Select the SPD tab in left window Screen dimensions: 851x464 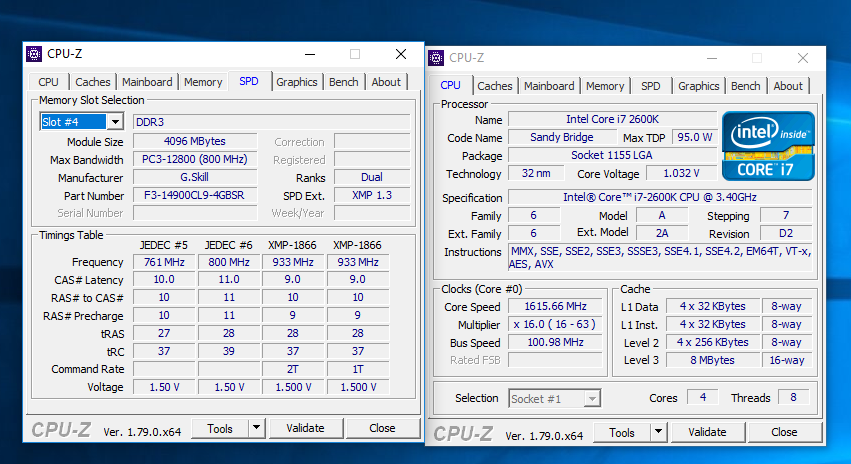click(249, 81)
